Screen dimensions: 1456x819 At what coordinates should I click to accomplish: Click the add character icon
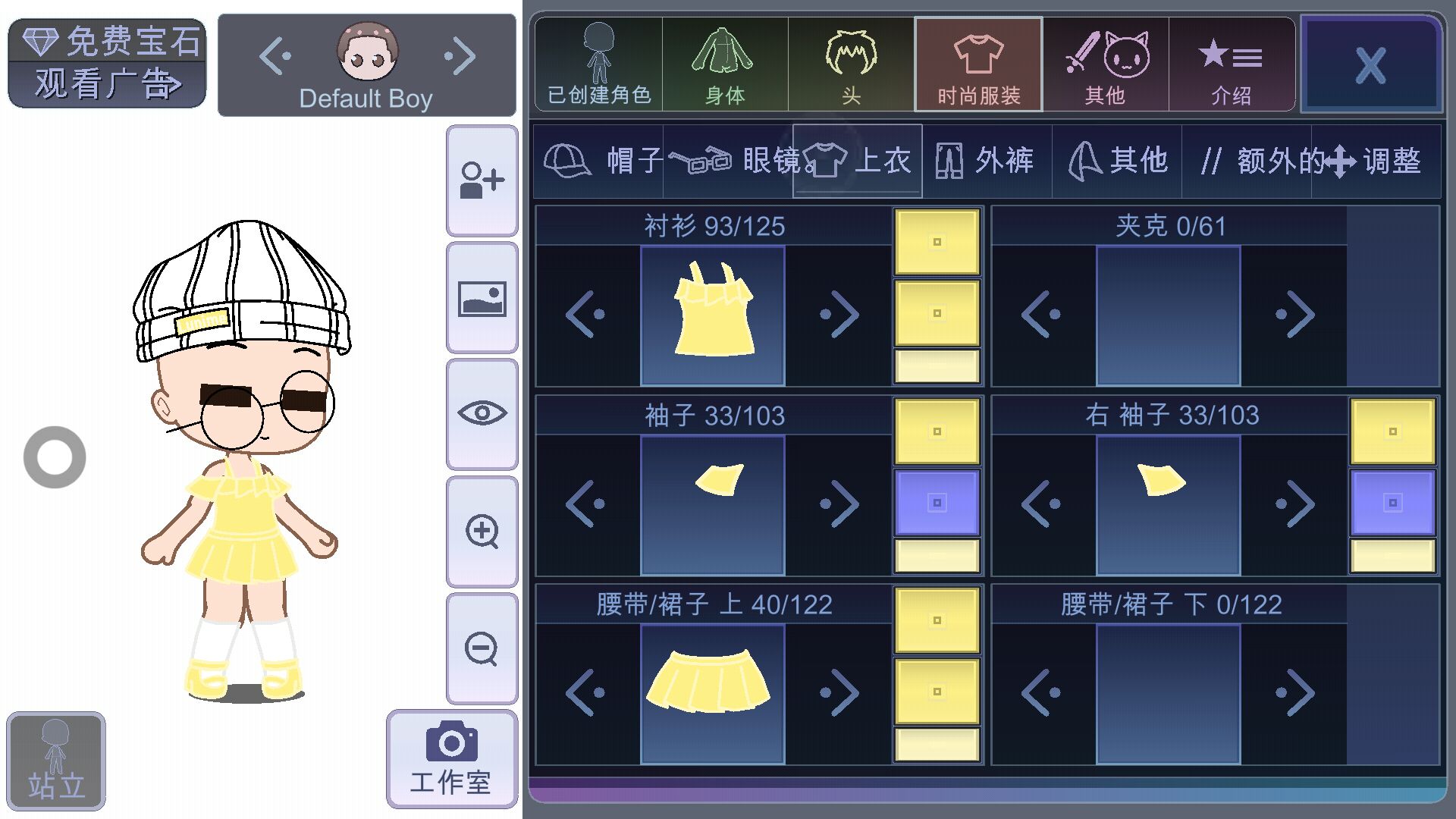point(482,181)
